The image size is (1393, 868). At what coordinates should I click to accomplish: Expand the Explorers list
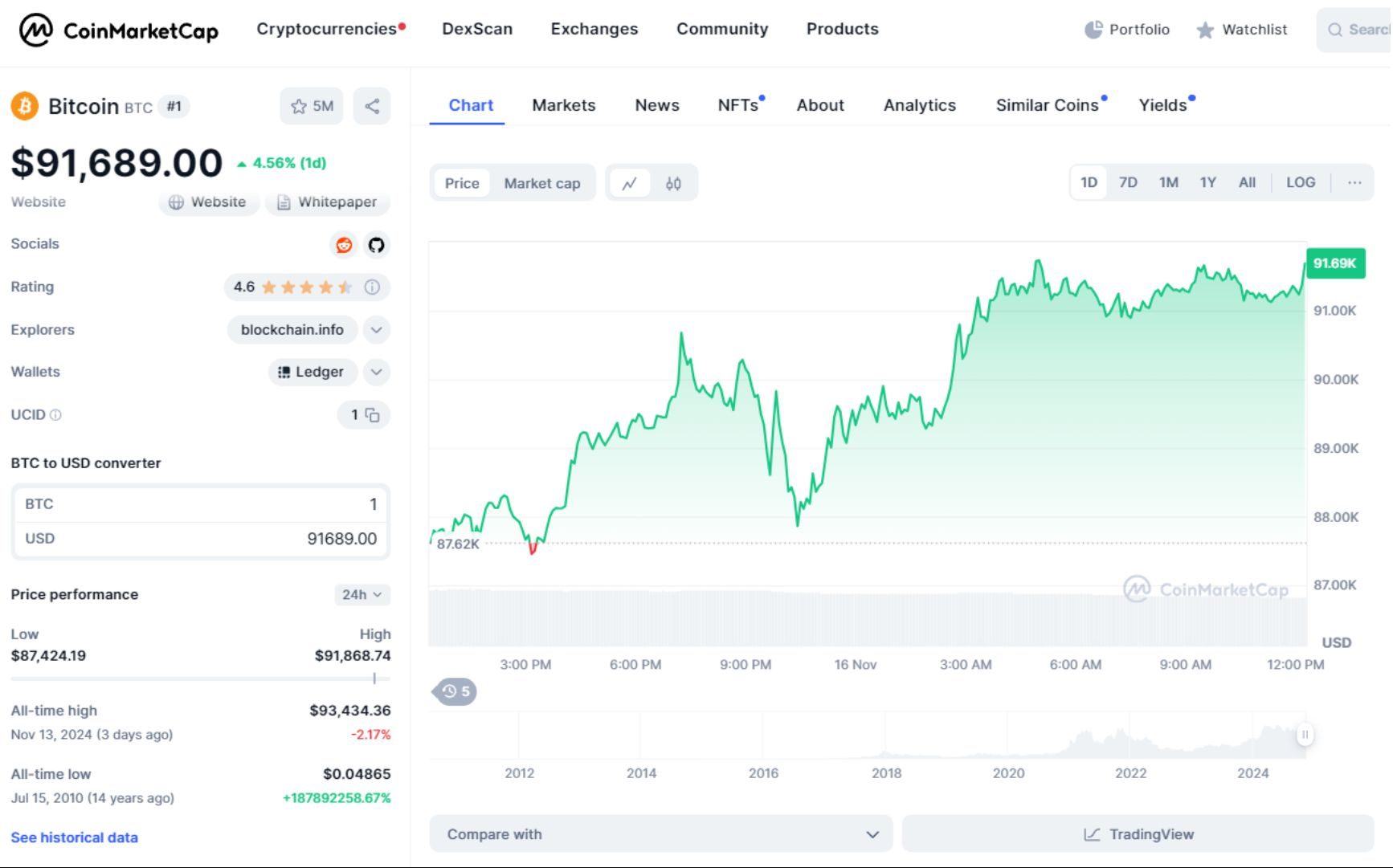374,329
